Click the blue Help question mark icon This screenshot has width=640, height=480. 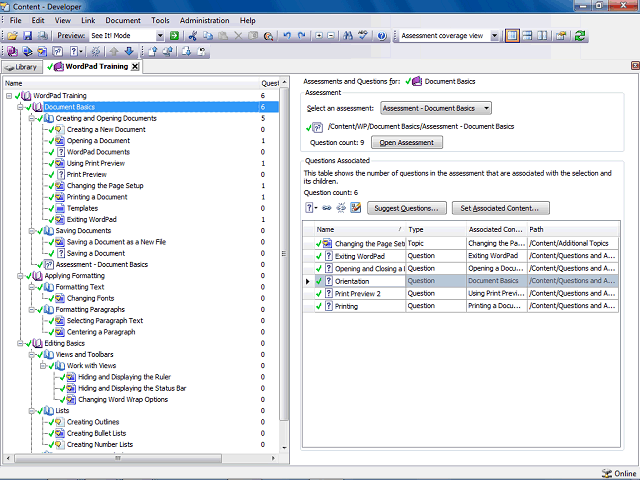click(382, 36)
